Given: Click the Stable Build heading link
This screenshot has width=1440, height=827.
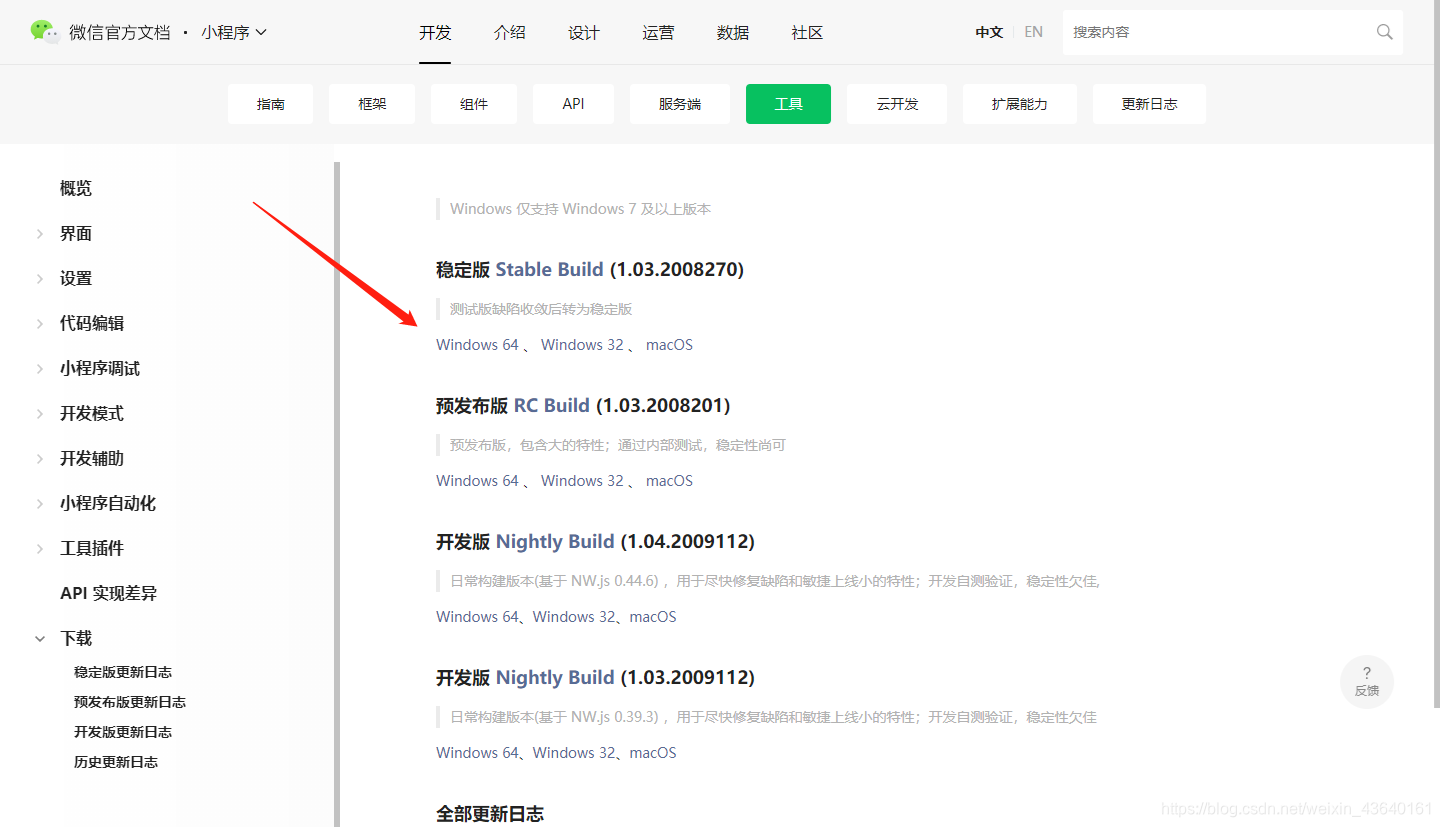Looking at the screenshot, I should [549, 269].
